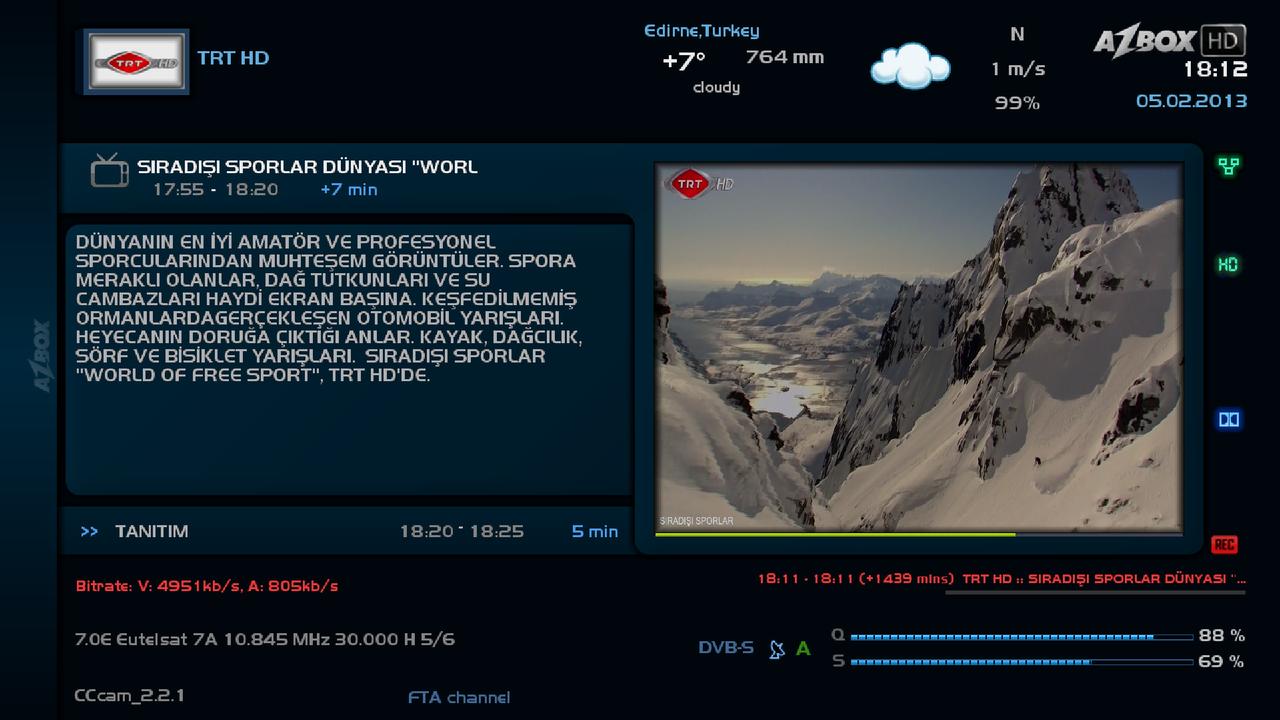Click the 88 % quality value

coord(1222,636)
